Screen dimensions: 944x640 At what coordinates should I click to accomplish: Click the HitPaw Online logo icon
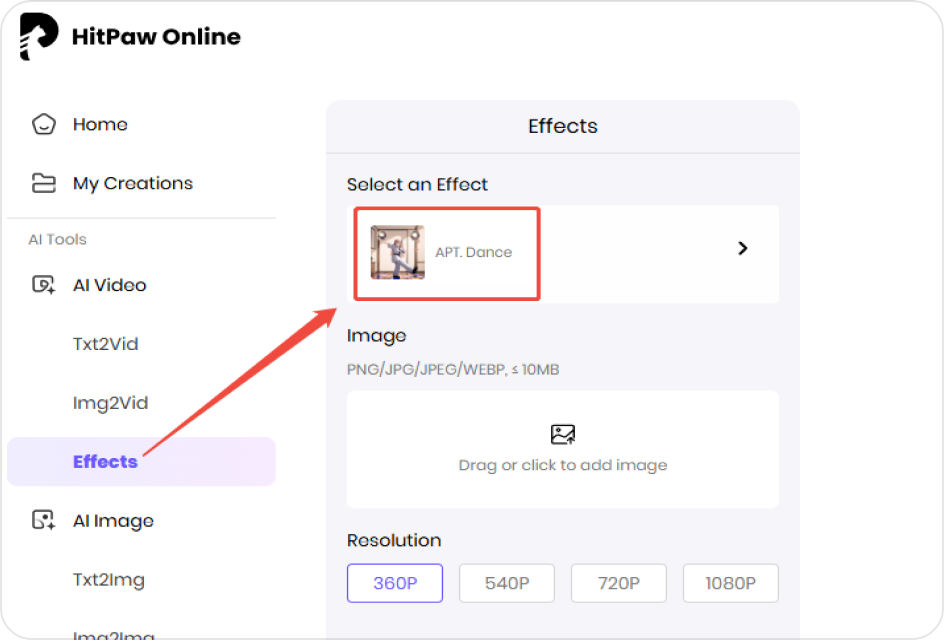point(39,37)
